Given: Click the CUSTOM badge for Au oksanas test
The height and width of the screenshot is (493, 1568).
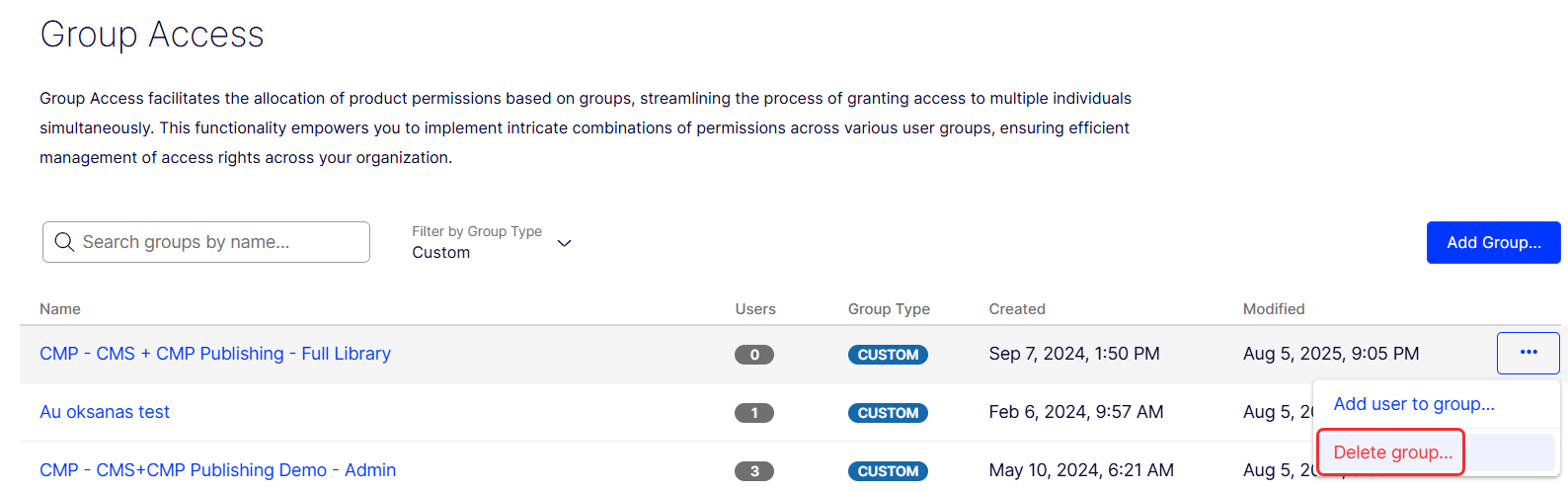Looking at the screenshot, I should 887,413.
